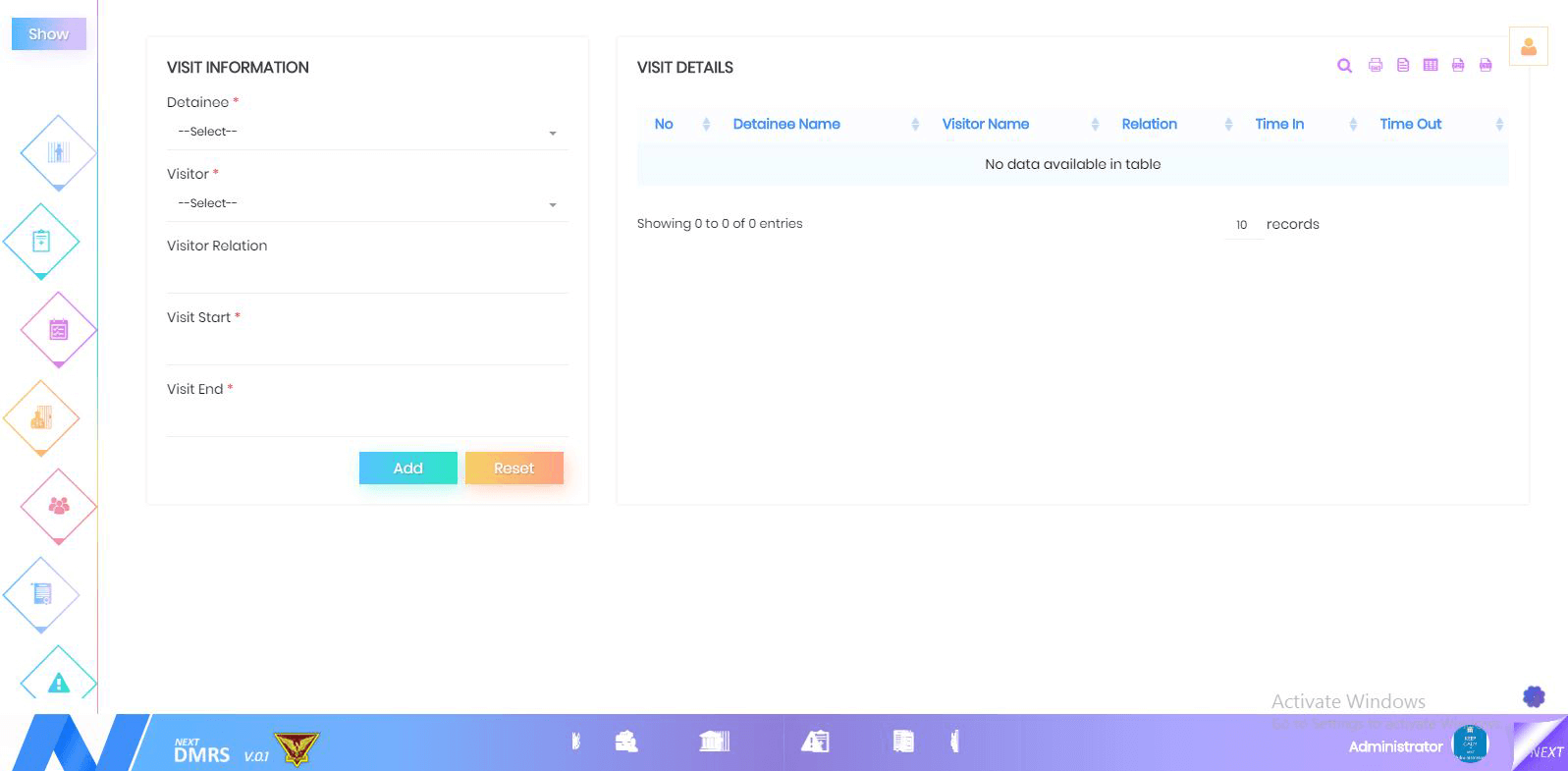Screen dimensions: 1568x771
Task: Click the Add button
Action: coord(407,468)
